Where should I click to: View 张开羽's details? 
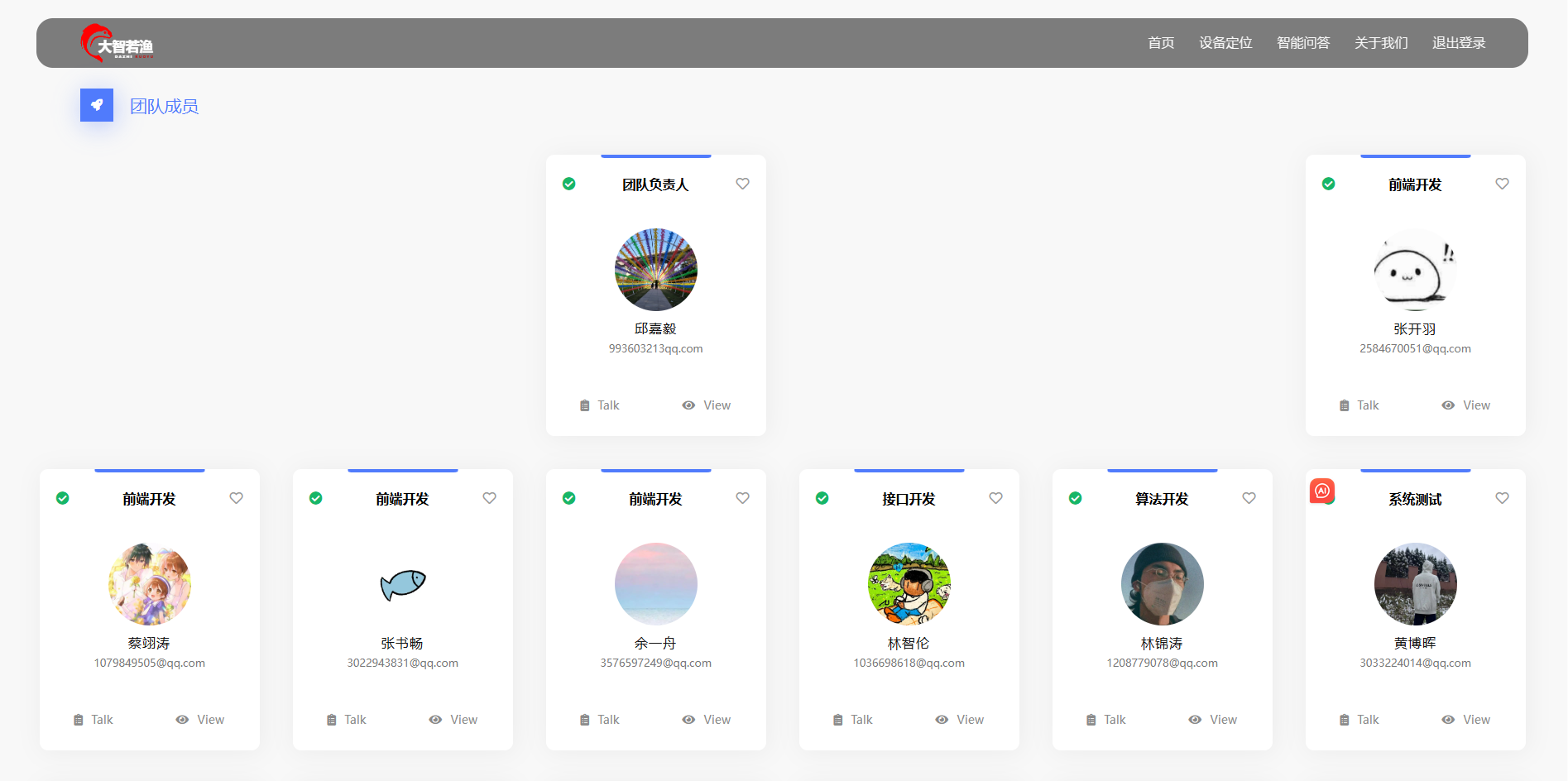(1466, 405)
